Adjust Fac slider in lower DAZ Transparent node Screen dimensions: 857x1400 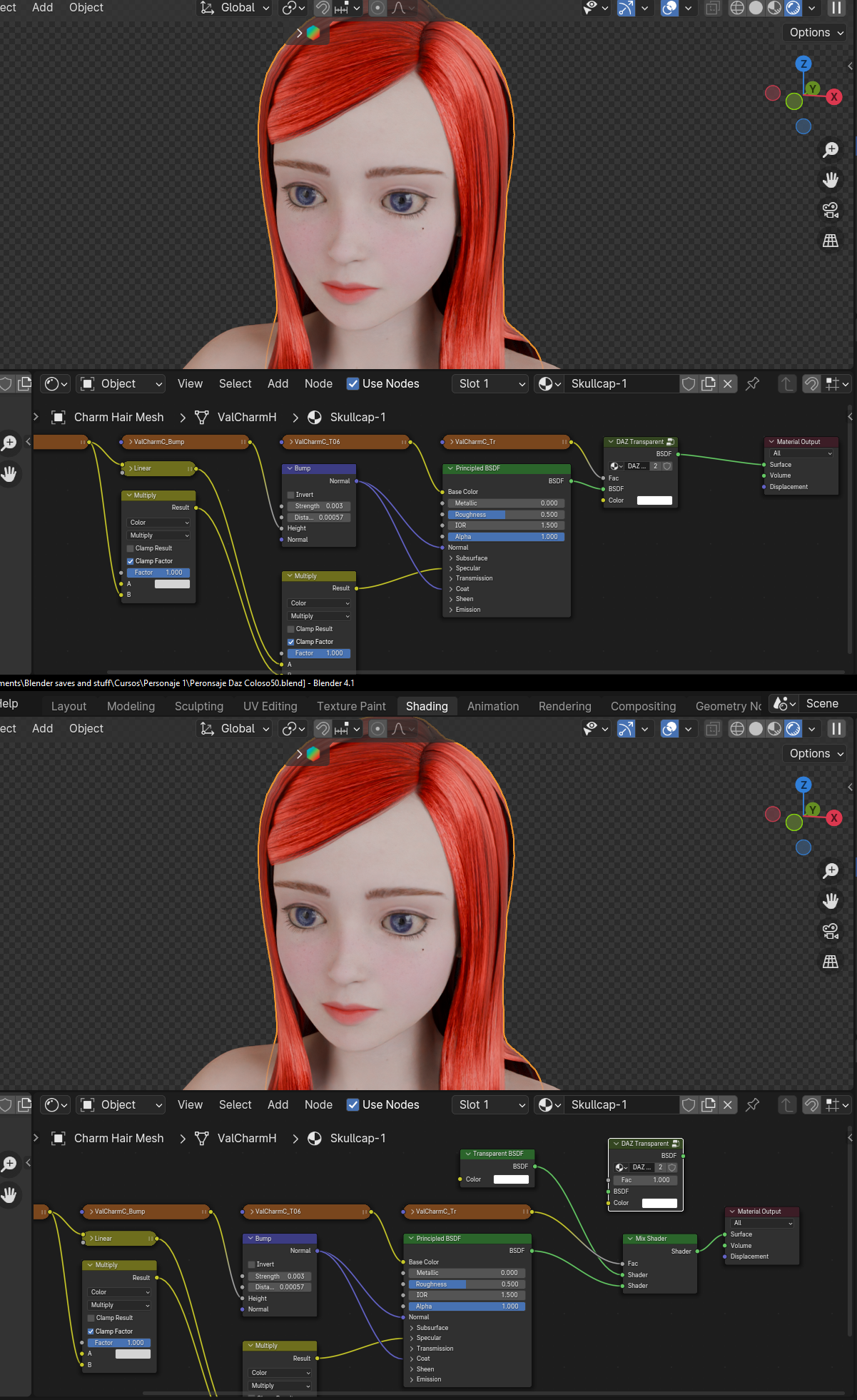click(x=645, y=1180)
